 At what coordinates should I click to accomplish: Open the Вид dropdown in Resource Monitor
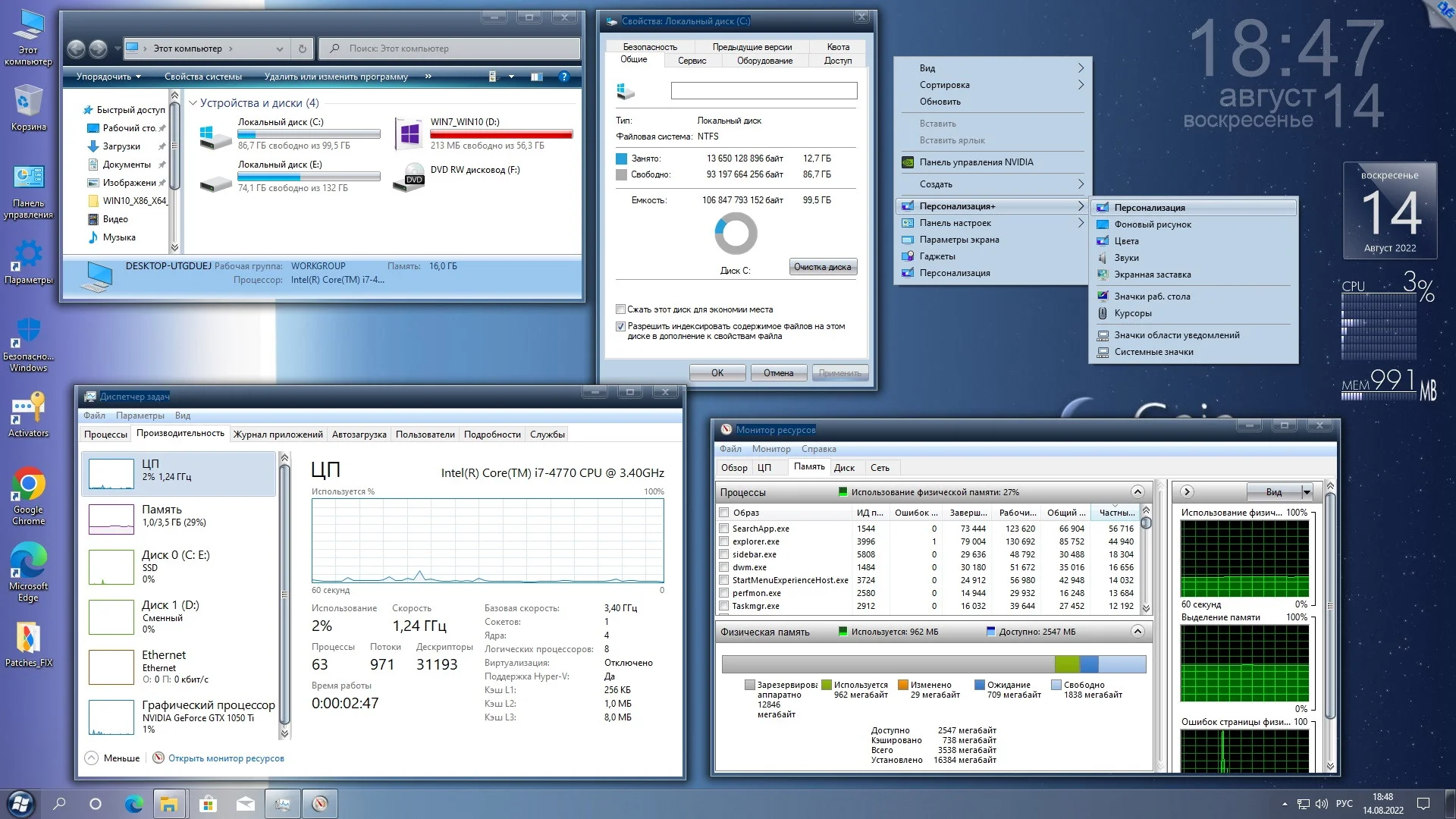coord(1307,492)
